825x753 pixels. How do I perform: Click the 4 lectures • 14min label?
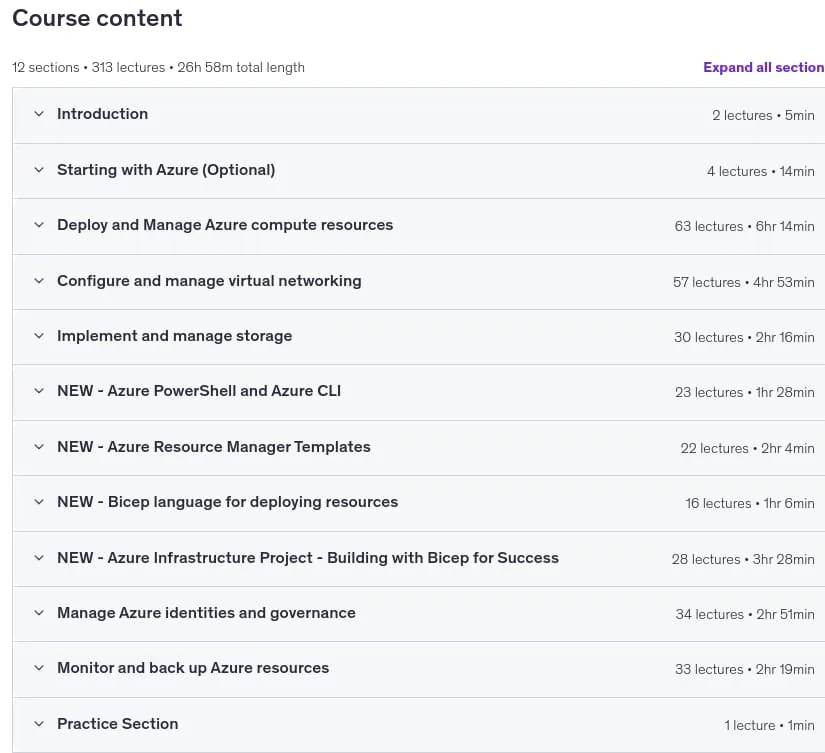pyautogui.click(x=760, y=171)
